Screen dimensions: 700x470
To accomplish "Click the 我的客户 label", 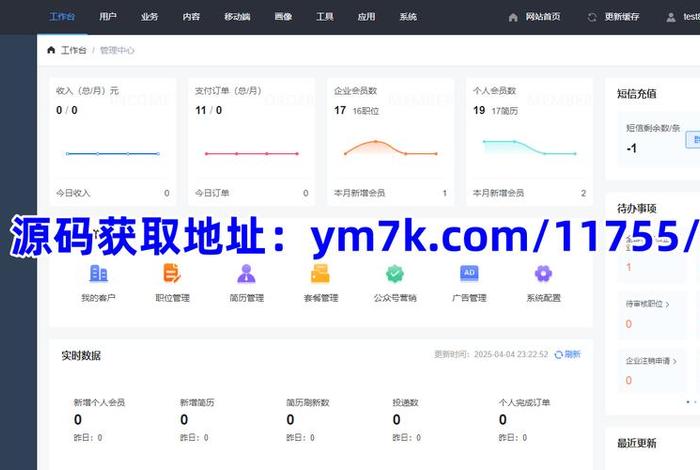I will 98,298.
